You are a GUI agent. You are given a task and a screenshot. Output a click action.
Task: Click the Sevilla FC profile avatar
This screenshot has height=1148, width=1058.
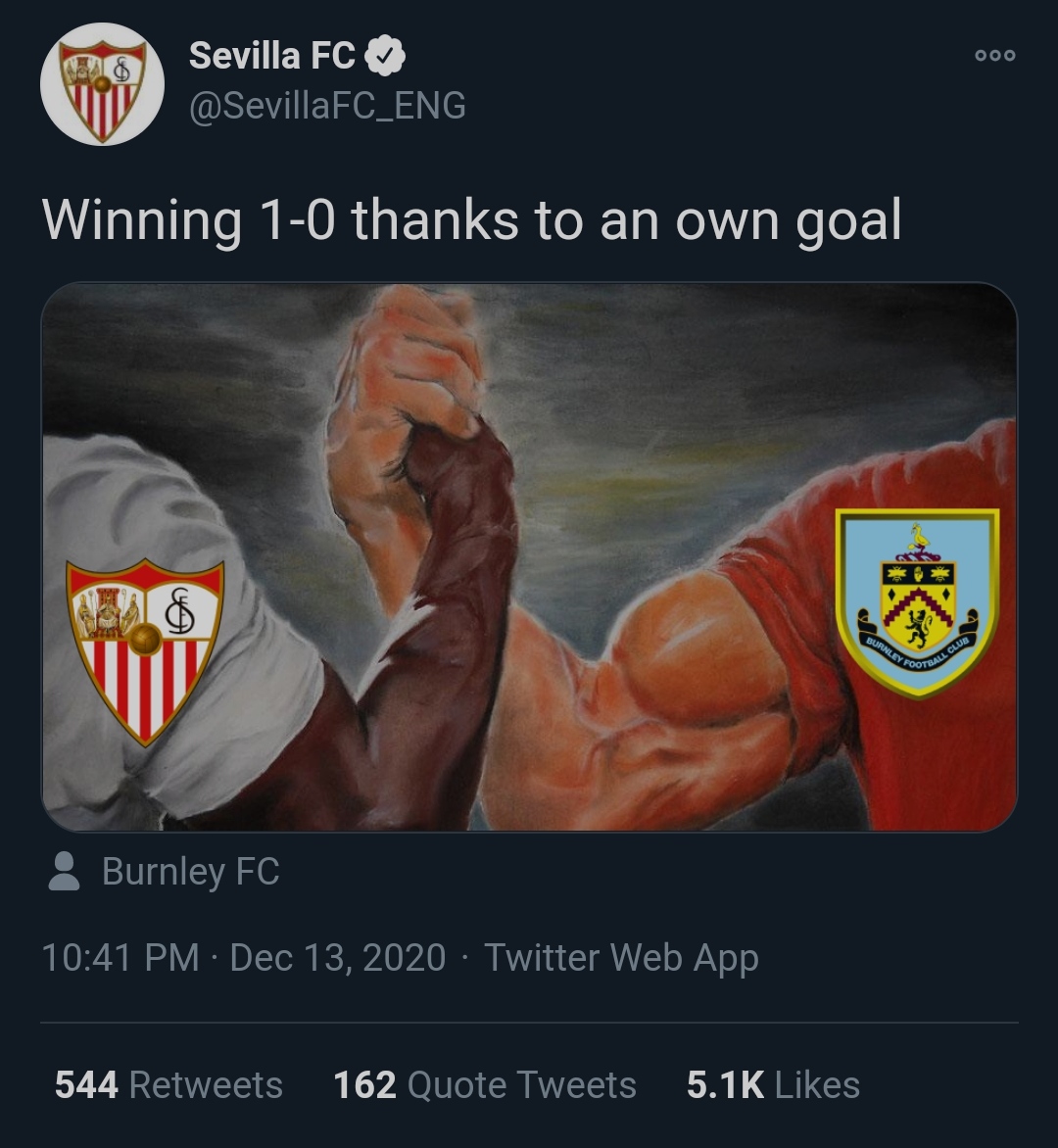(x=102, y=84)
